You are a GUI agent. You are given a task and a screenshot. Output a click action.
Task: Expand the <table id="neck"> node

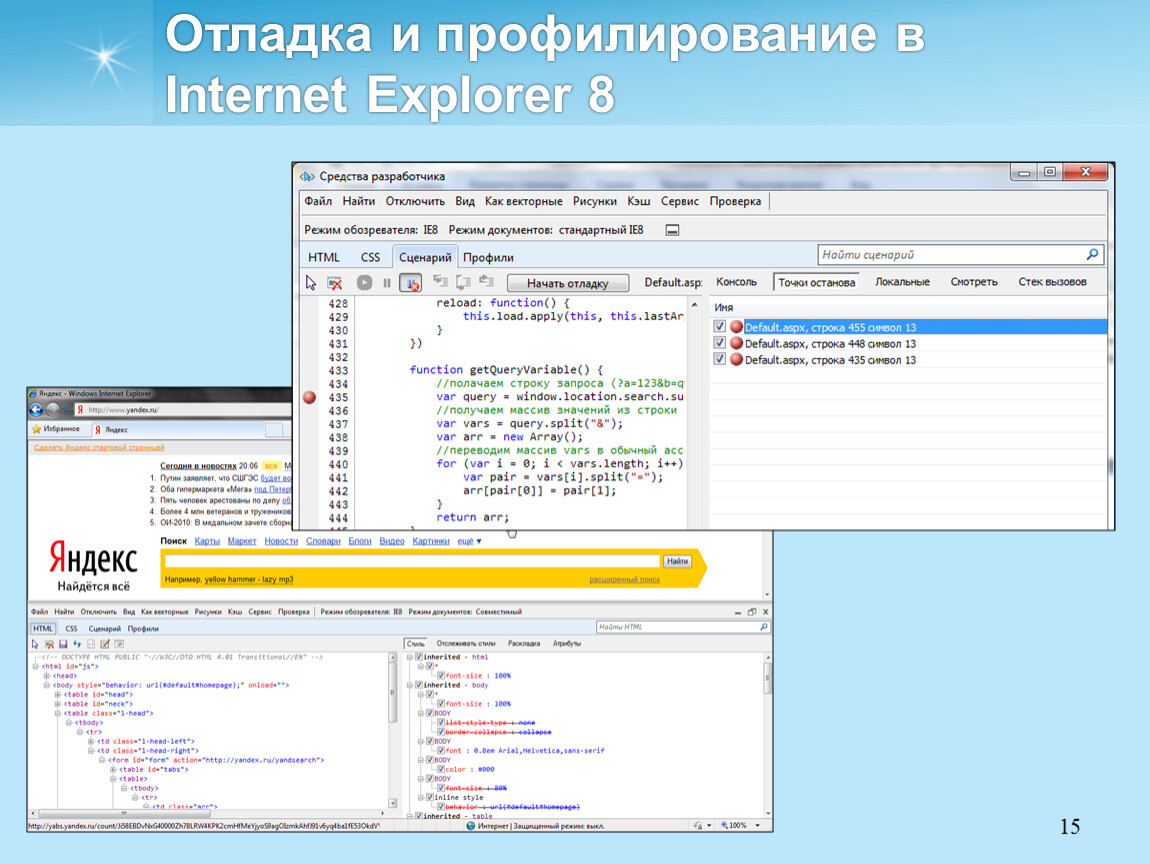click(58, 704)
